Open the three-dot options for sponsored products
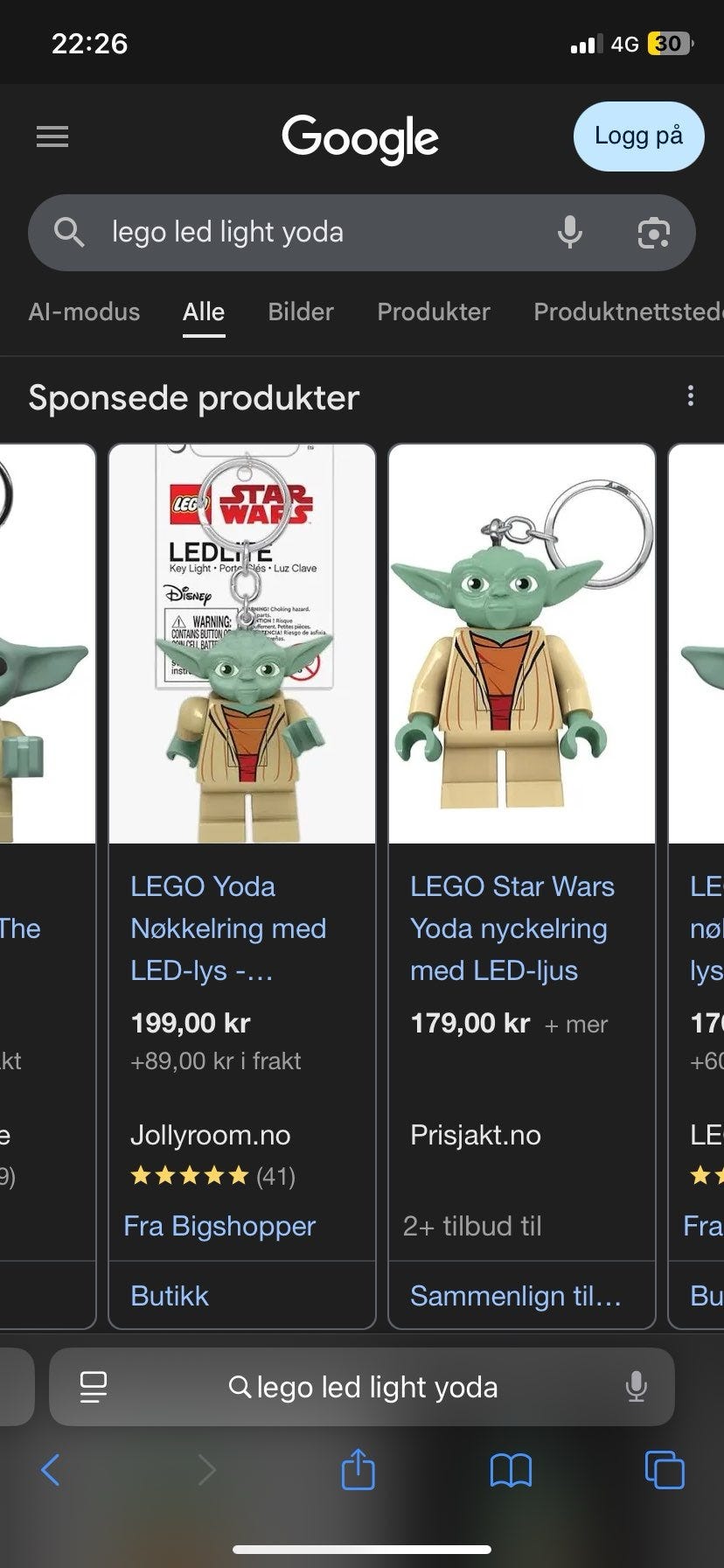724x1568 pixels. 691,396
